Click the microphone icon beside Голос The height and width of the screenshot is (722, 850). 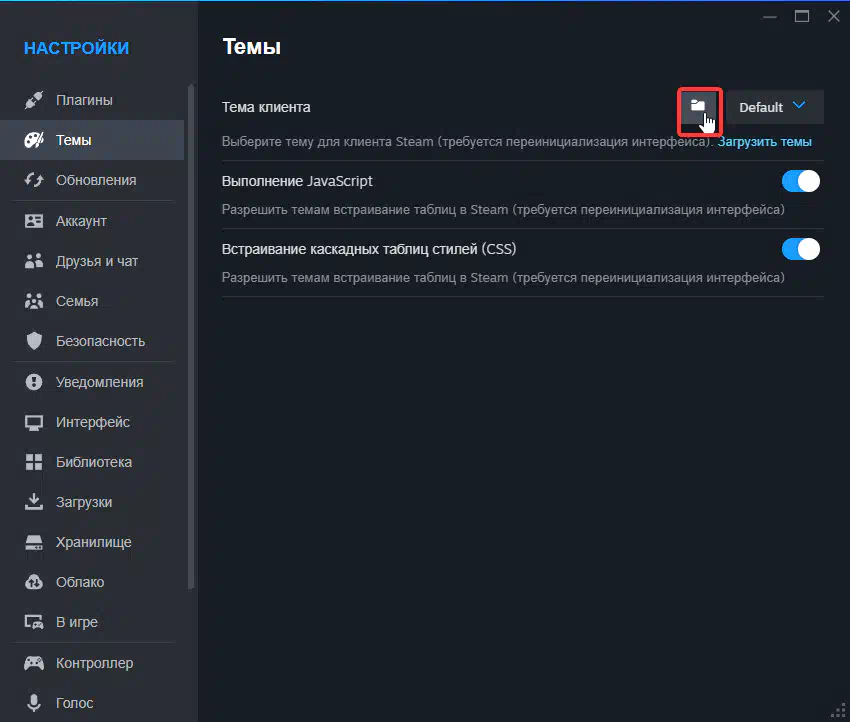(34, 703)
